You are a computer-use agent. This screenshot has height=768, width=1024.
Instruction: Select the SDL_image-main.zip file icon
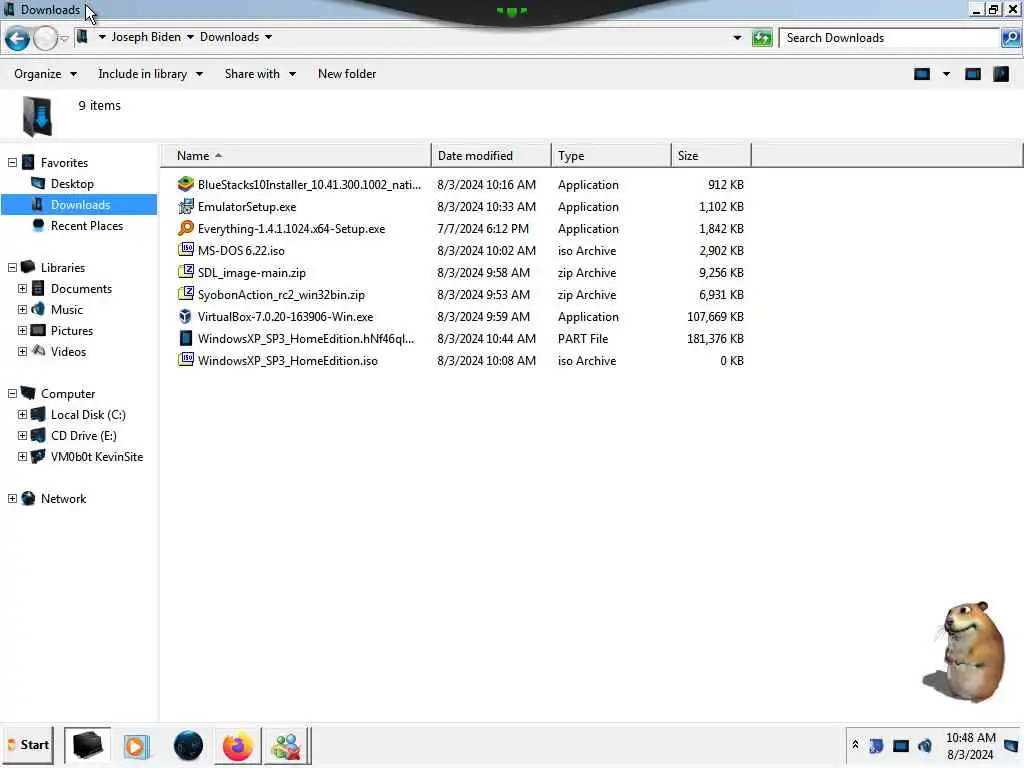186,272
